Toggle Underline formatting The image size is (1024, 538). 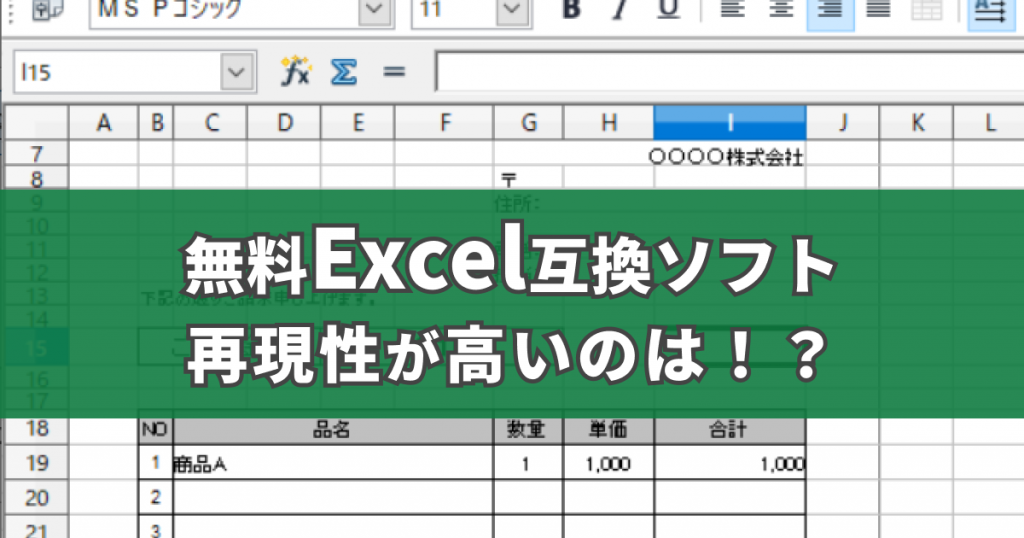(668, 9)
